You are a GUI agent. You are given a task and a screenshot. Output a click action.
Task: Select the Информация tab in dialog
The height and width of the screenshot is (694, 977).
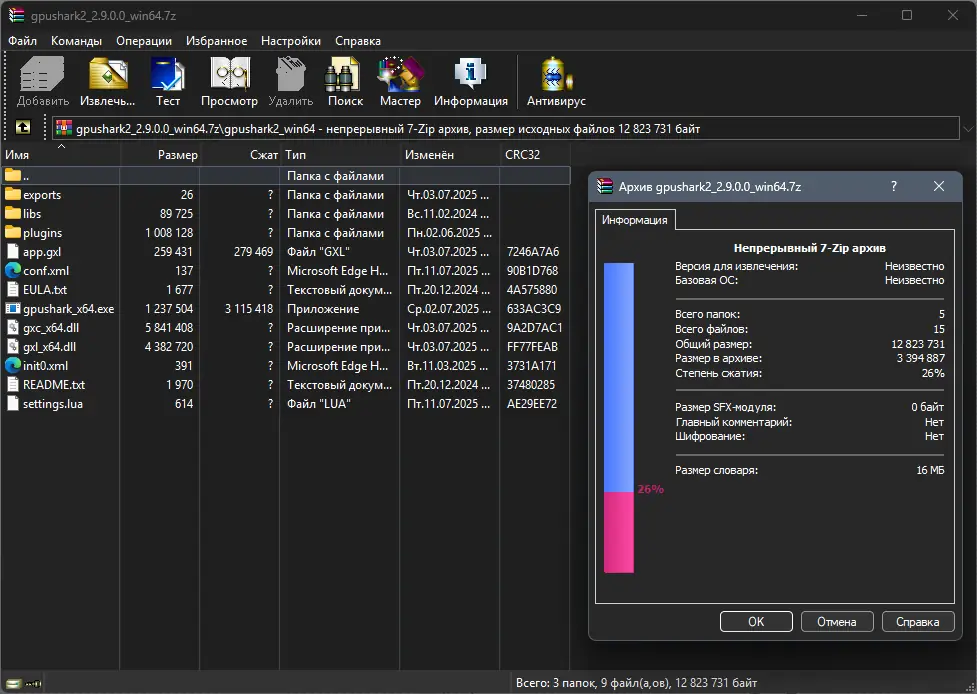coord(636,220)
